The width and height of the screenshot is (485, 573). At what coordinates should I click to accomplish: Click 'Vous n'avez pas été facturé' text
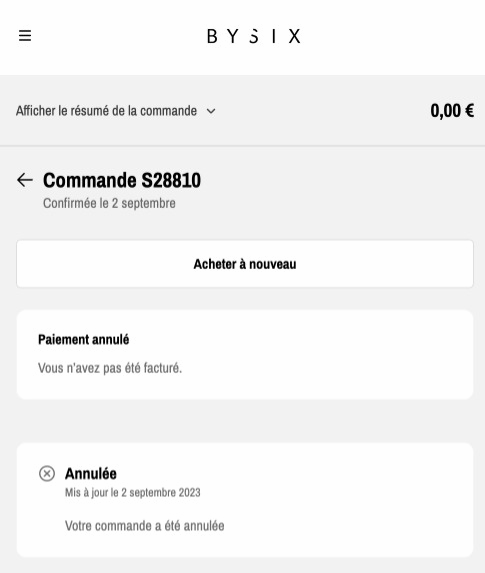[110, 368]
